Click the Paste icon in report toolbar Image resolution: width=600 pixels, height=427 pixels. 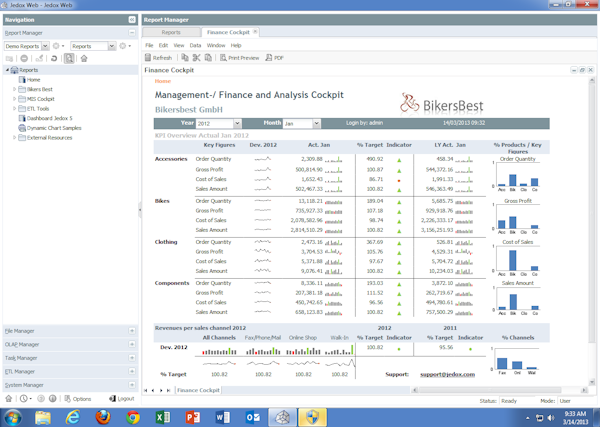(x=208, y=57)
